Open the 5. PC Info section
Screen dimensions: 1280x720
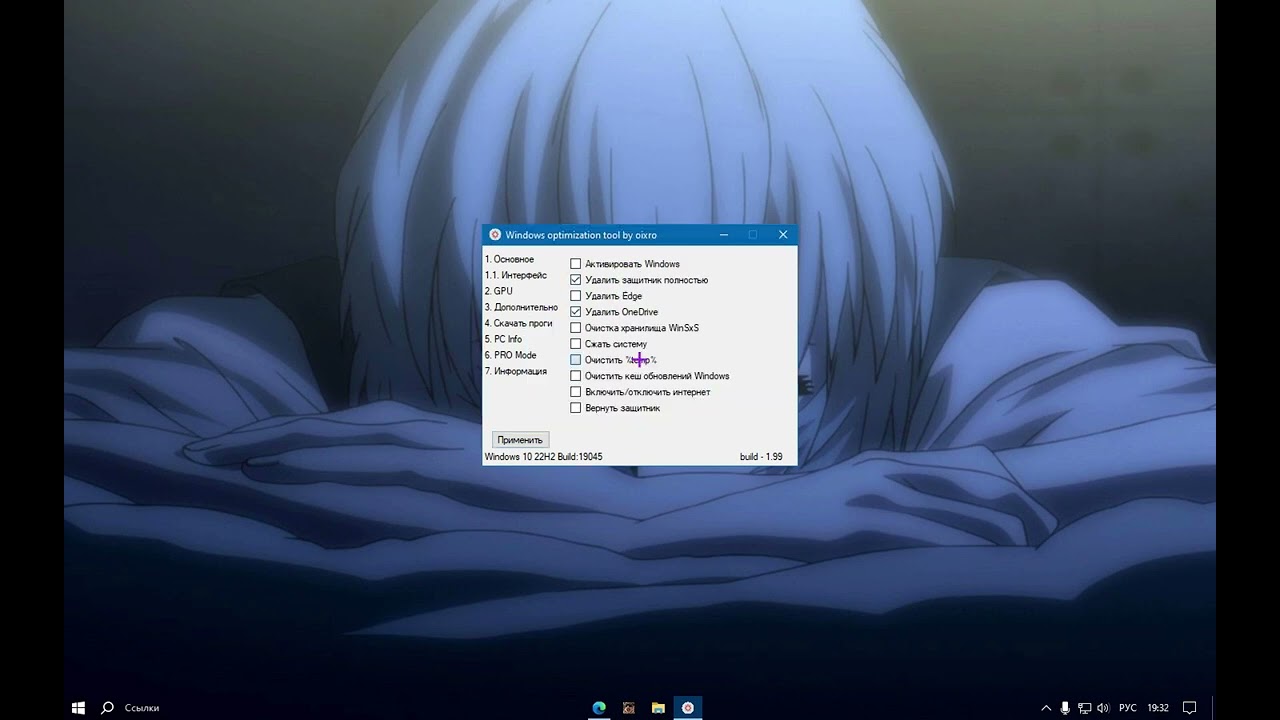point(503,339)
